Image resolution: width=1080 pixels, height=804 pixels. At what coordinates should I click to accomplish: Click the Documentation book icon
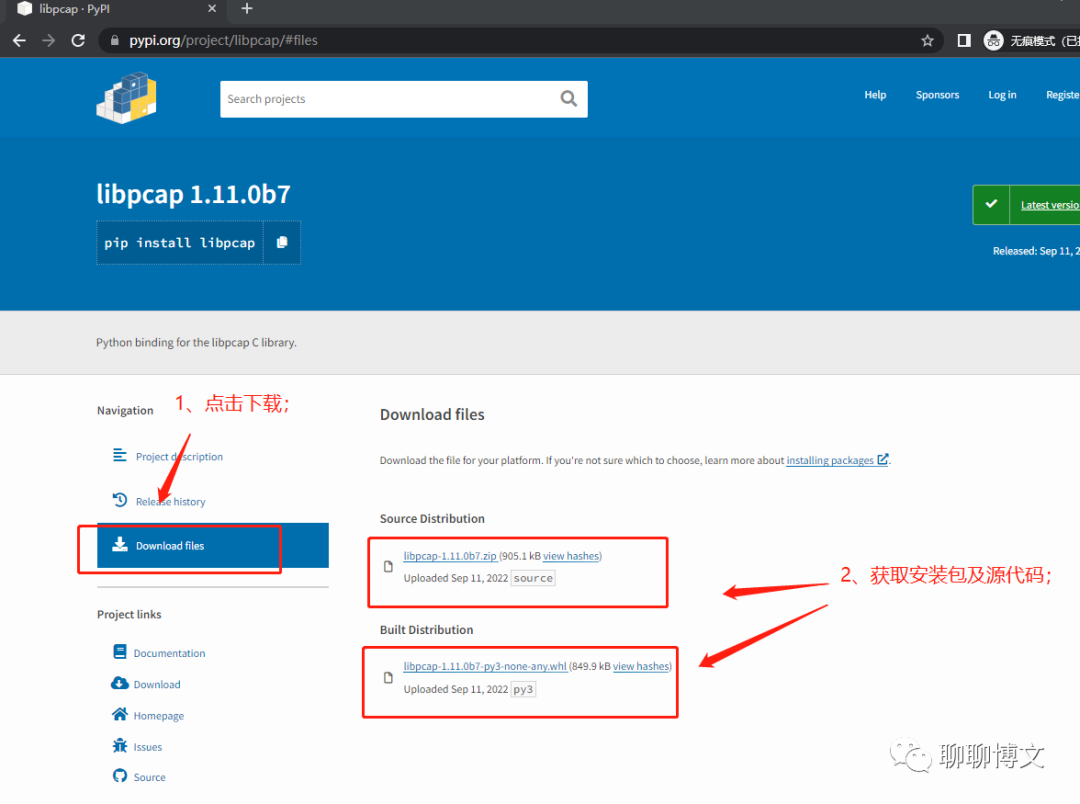pyautogui.click(x=118, y=652)
